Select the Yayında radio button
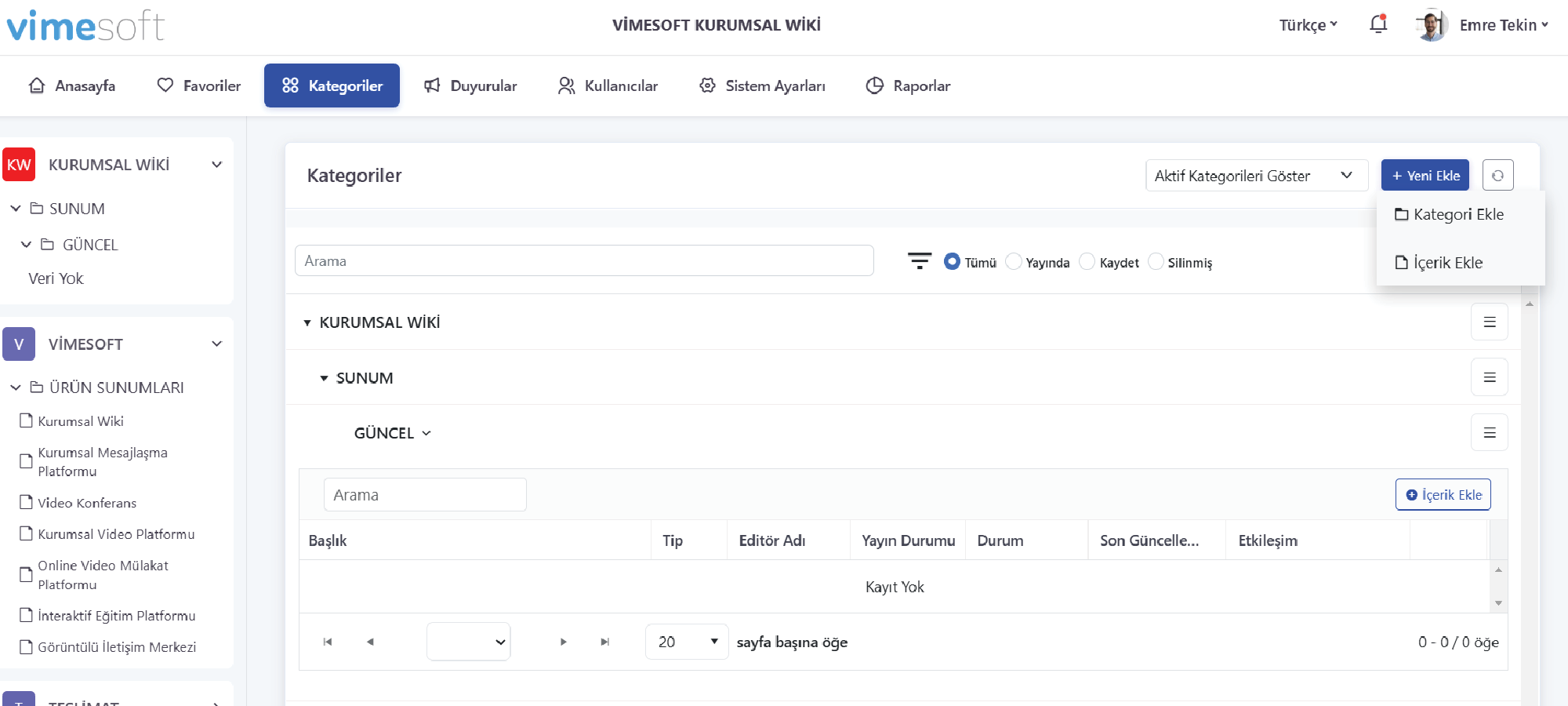Image resolution: width=1568 pixels, height=706 pixels. pyautogui.click(x=1014, y=261)
